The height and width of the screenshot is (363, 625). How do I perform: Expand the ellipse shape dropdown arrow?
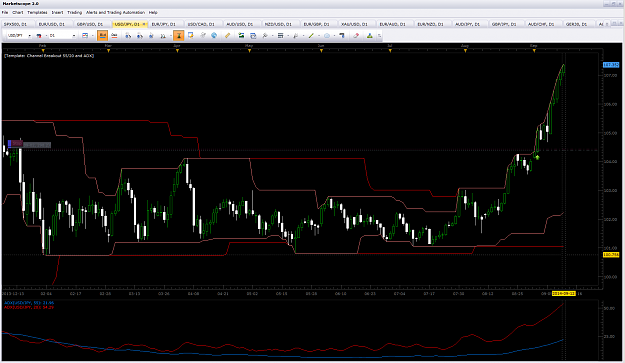pyautogui.click(x=334, y=35)
